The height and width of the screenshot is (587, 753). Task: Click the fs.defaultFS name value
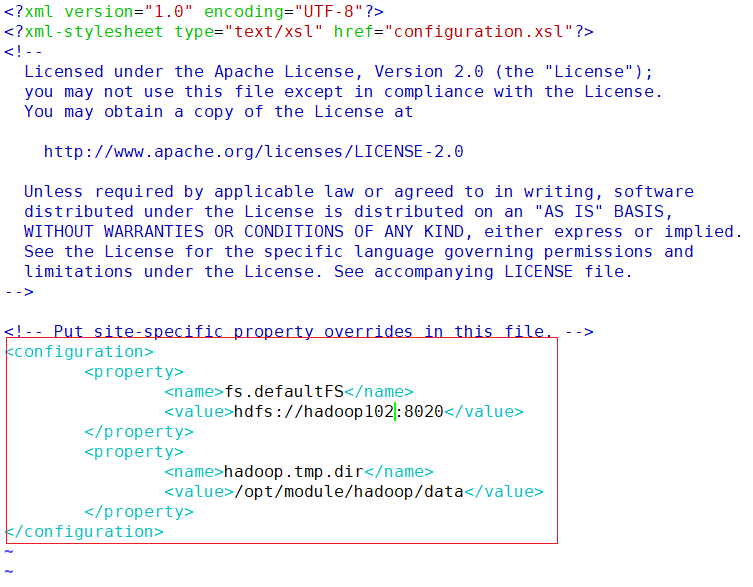pos(284,391)
